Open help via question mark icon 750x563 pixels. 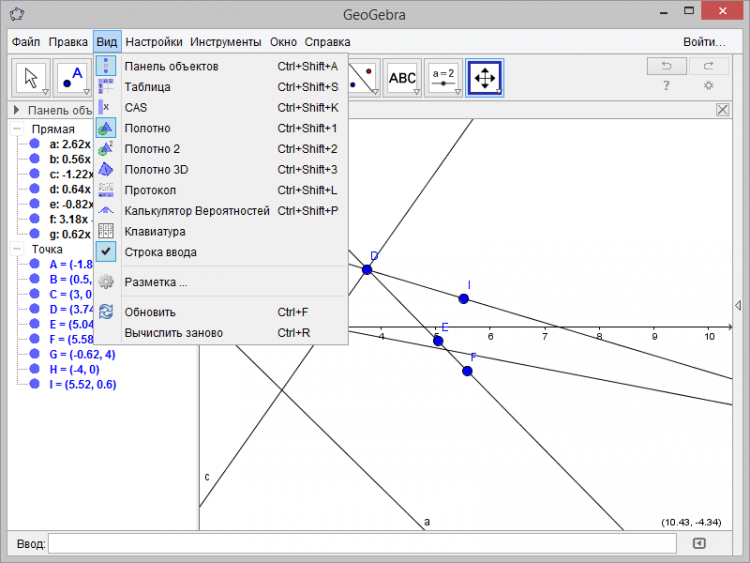pos(666,86)
